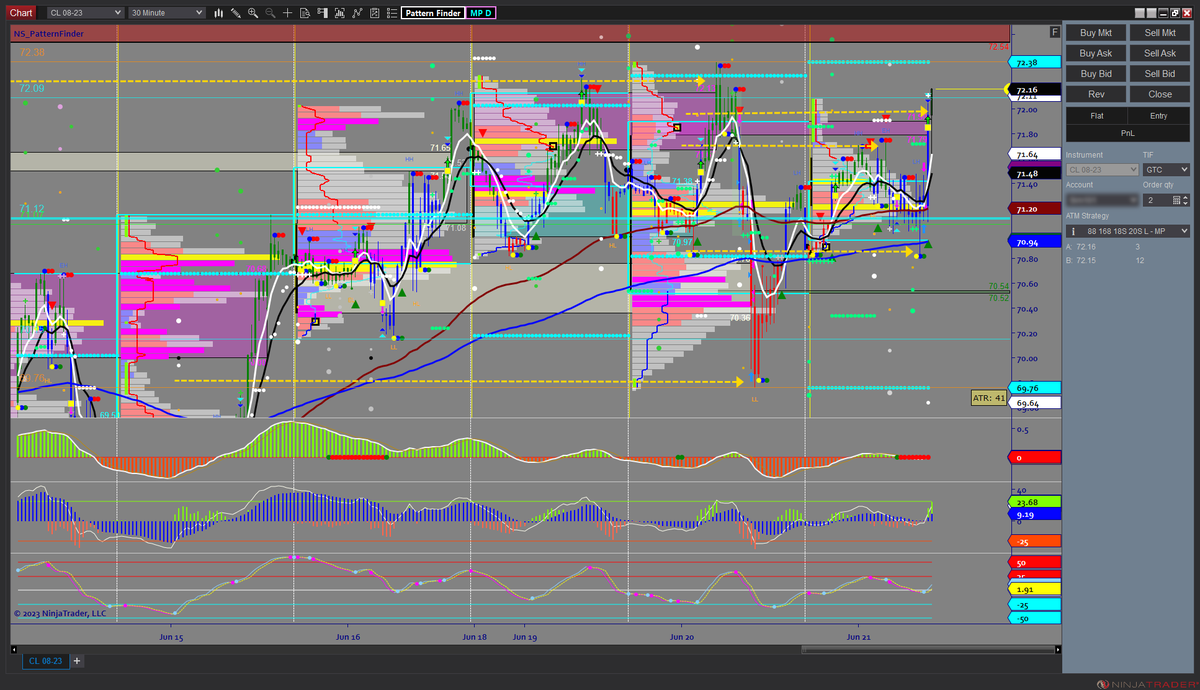Click the white 69.64 price marker
Image resolution: width=1200 pixels, height=690 pixels.
[x=1035, y=403]
